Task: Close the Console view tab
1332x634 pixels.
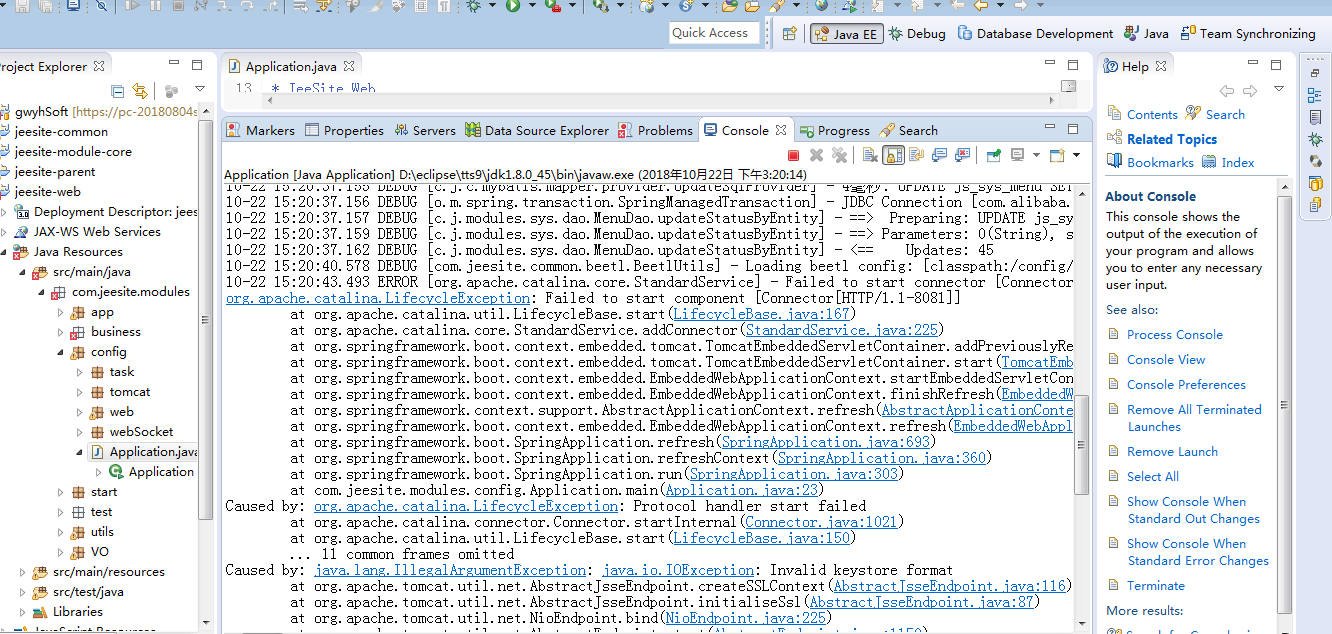Action: (x=781, y=130)
